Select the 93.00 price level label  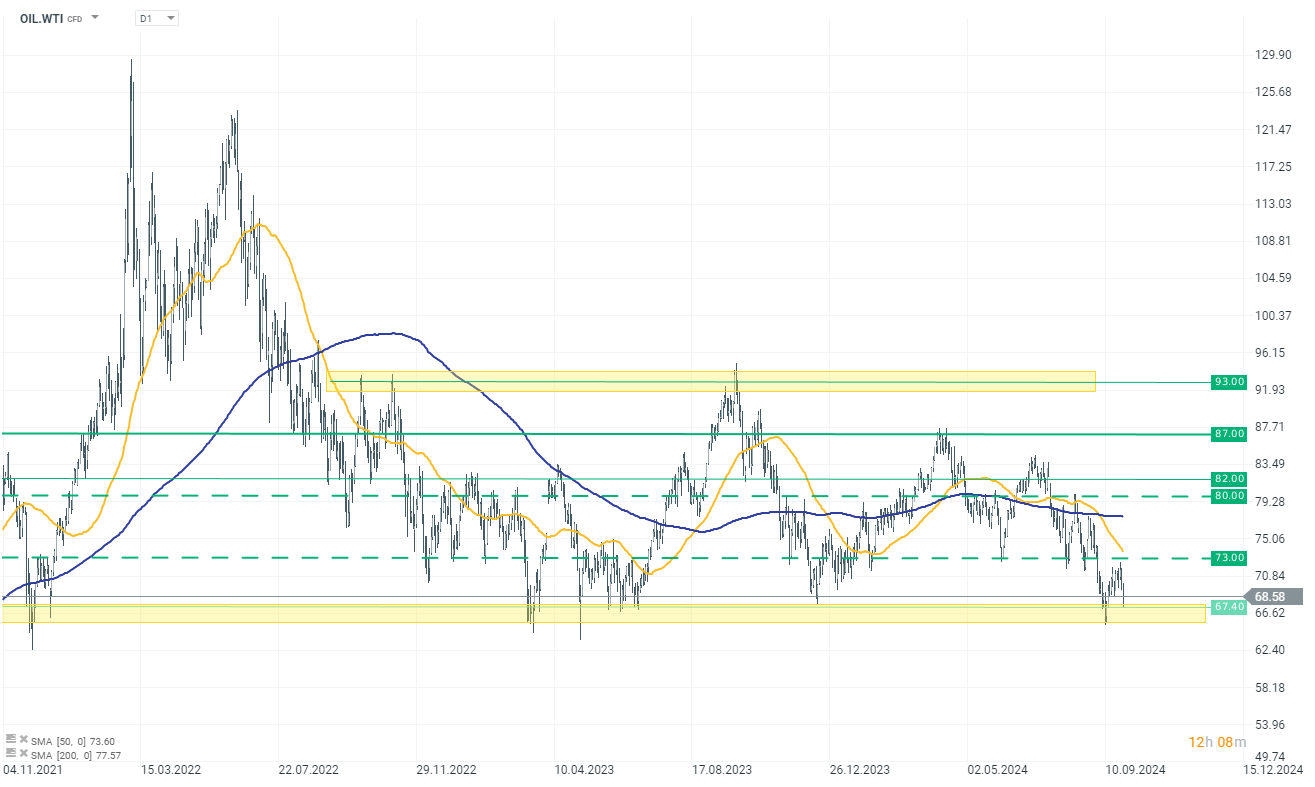pyautogui.click(x=1229, y=382)
